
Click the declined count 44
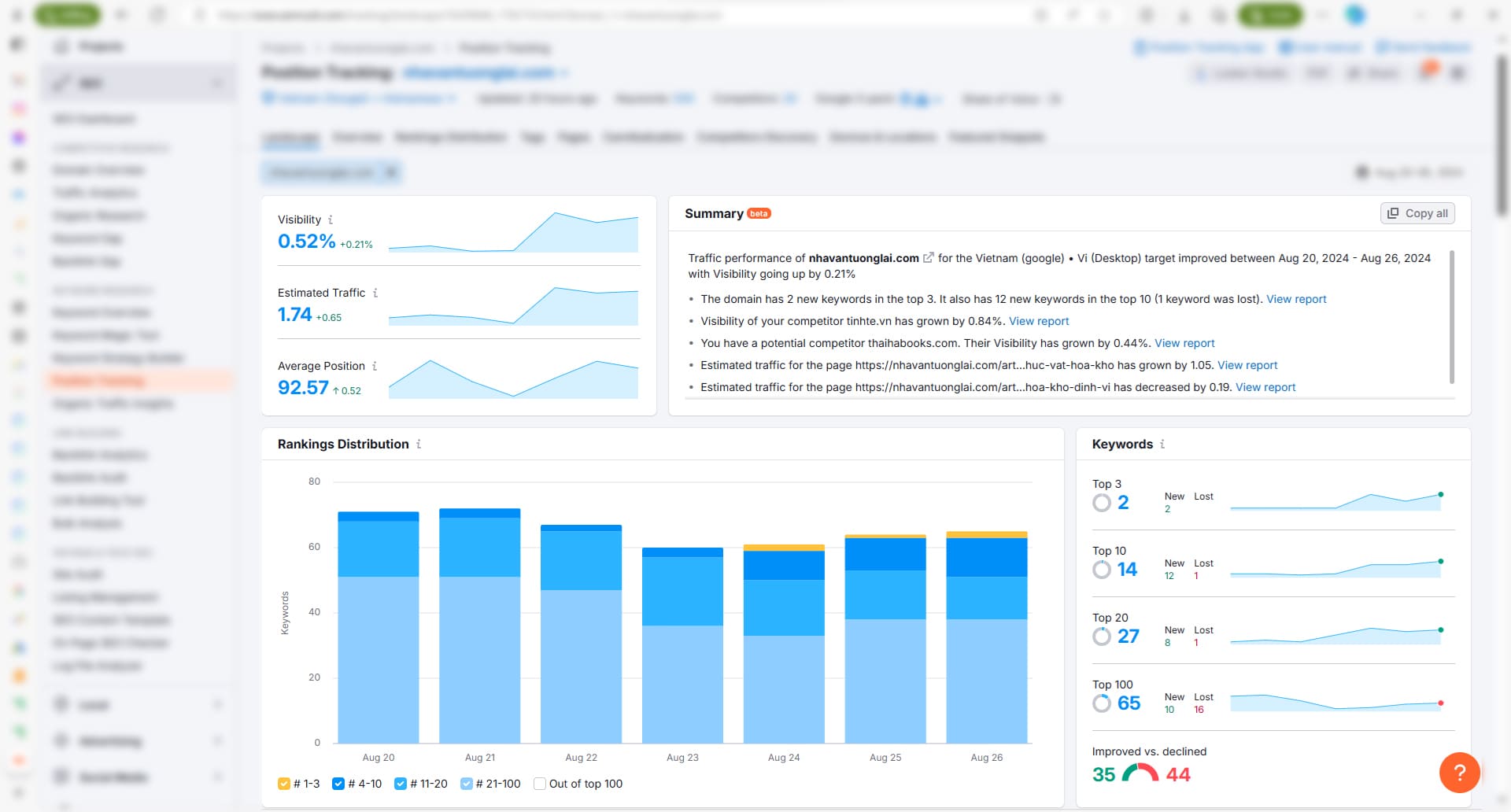[x=1178, y=775]
